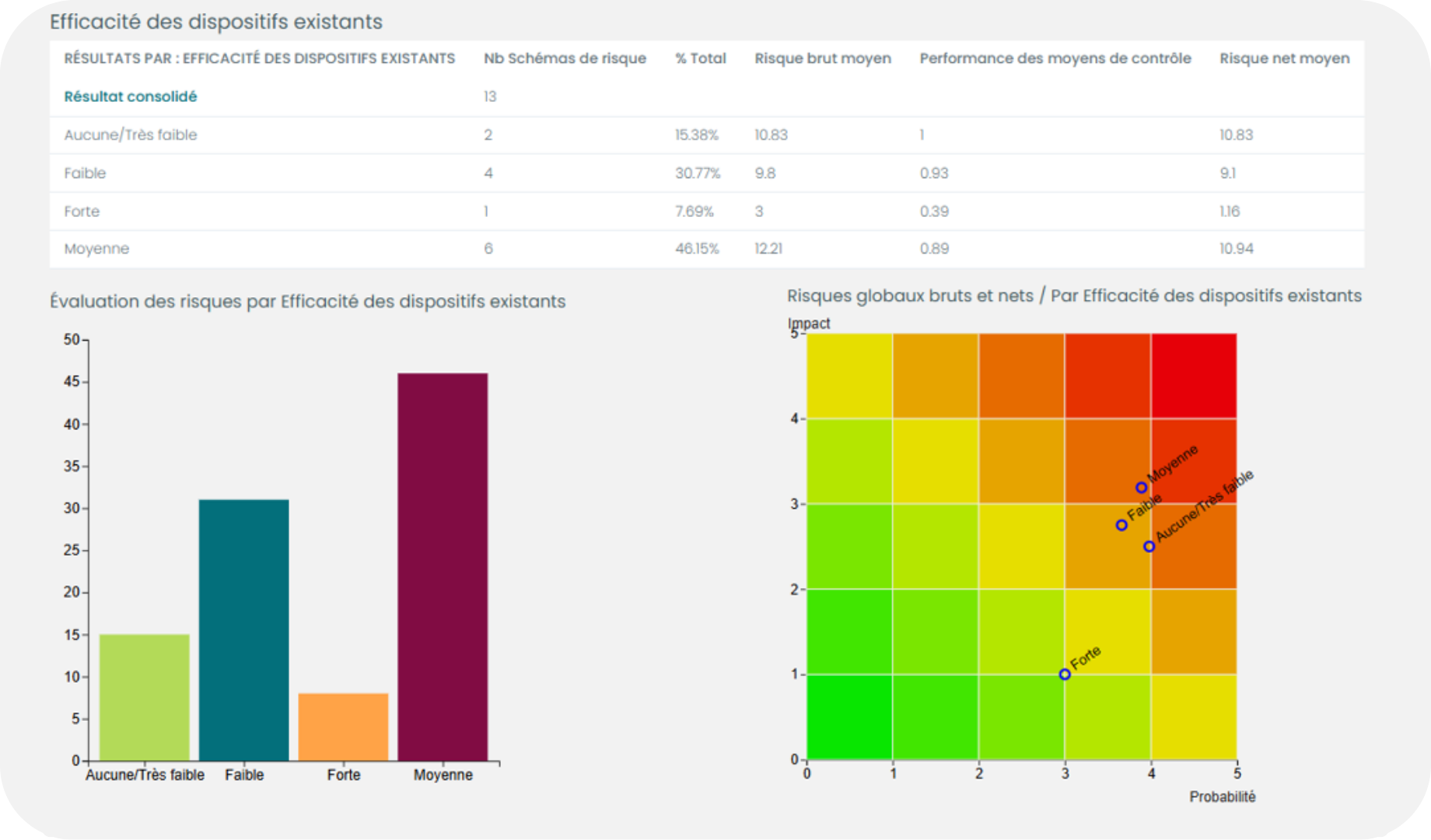Select the teal Faible bar in chart

click(x=243, y=630)
